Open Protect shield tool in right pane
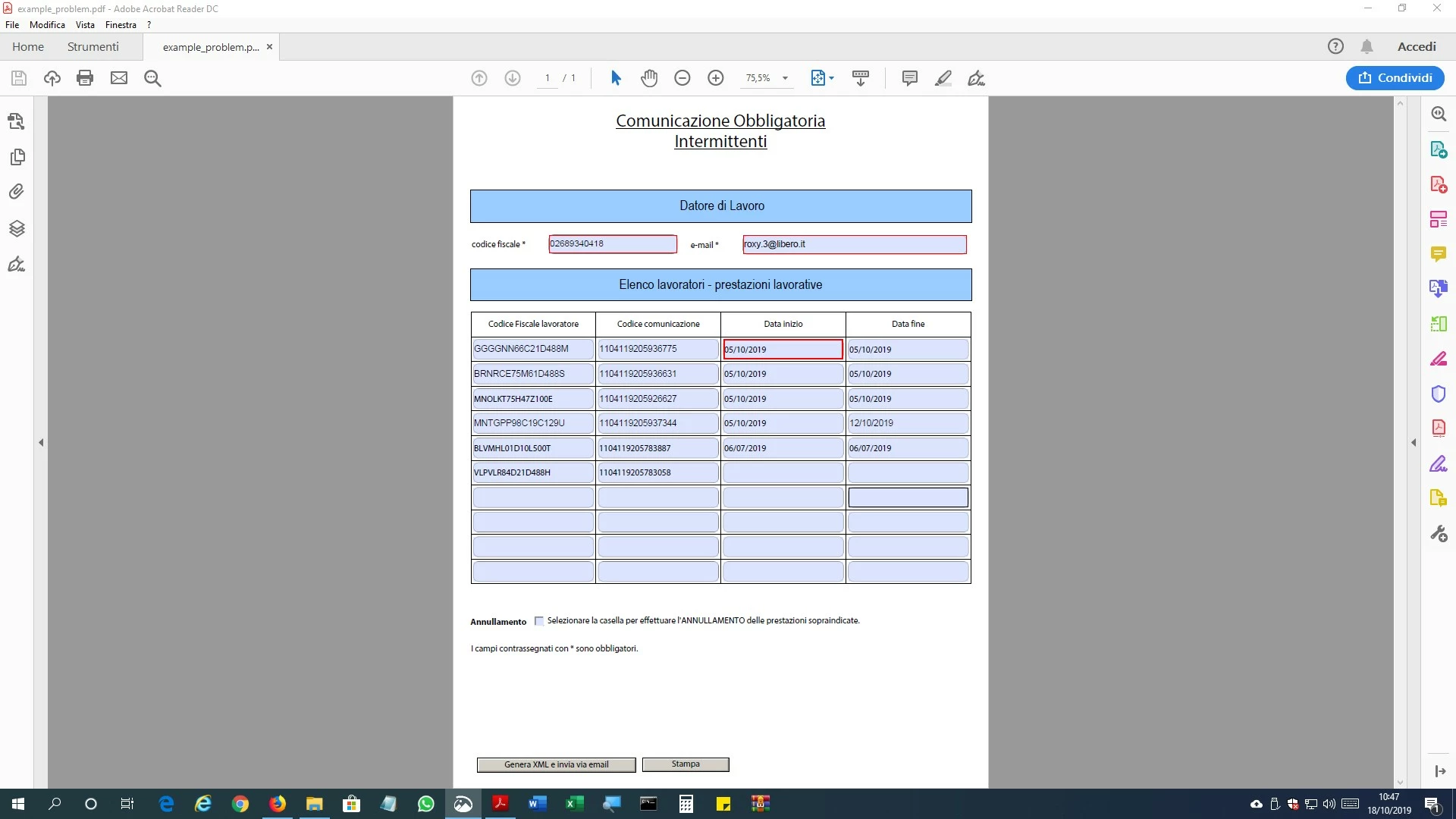Image resolution: width=1456 pixels, height=819 pixels. pyautogui.click(x=1439, y=394)
